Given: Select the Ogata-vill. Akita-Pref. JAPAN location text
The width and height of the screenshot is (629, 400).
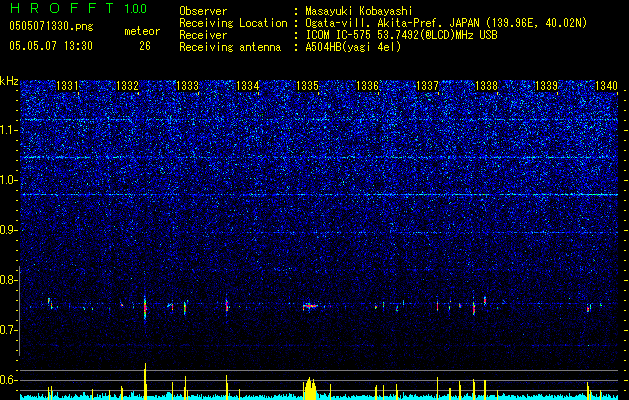Looking at the screenshot, I should (x=446, y=23).
